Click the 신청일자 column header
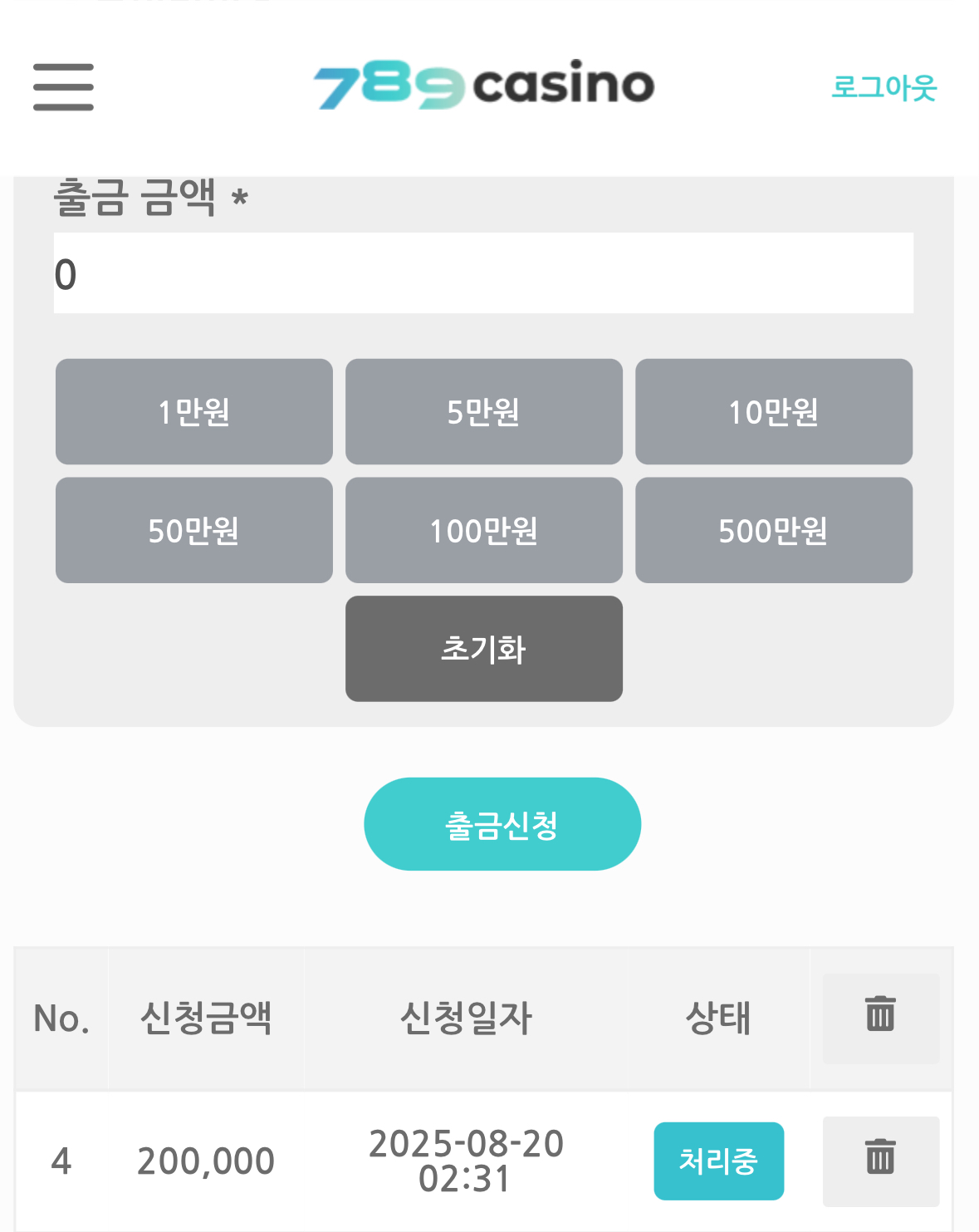Screen dimensions: 979x1232 [466, 1018]
